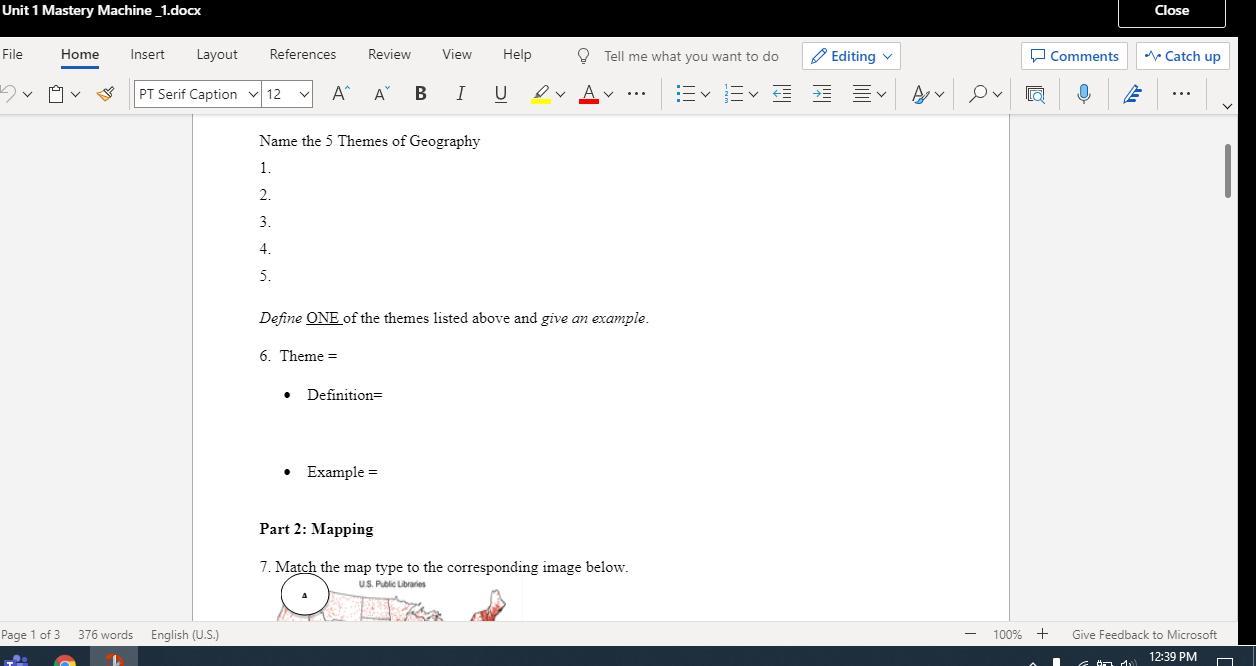Image resolution: width=1256 pixels, height=666 pixels.
Task: Expand the ribbon display options chevron
Action: coord(1227,106)
